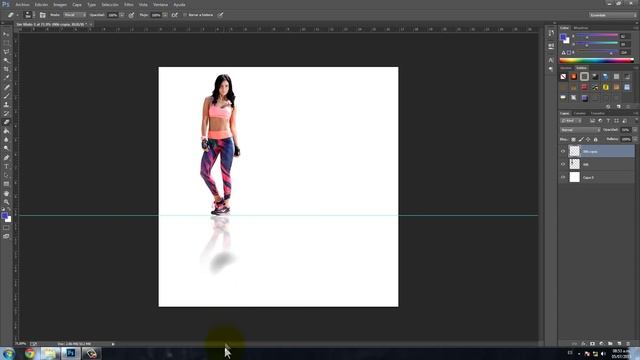Select the Move tool
The width and height of the screenshot is (640, 360).
pos(6,34)
